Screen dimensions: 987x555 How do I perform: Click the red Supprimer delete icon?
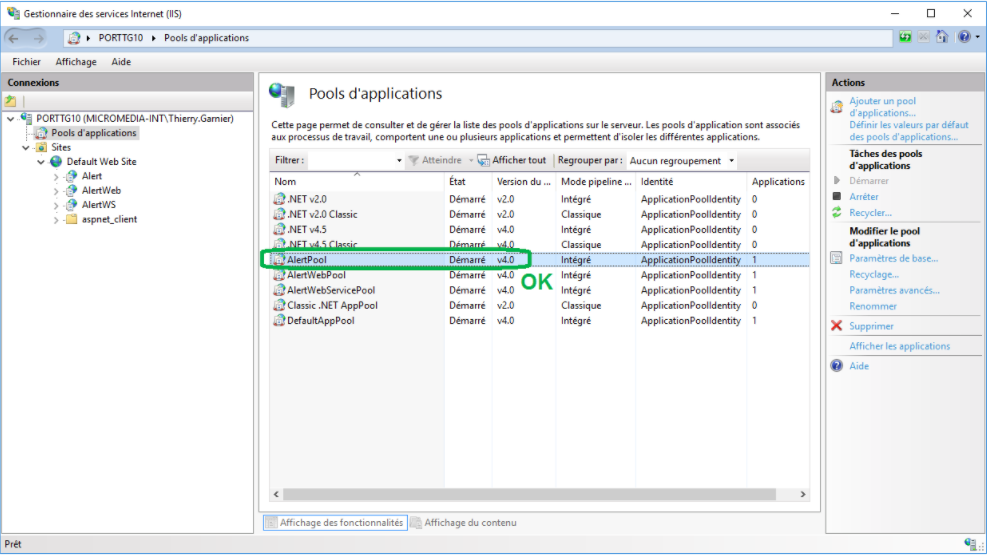[837, 326]
